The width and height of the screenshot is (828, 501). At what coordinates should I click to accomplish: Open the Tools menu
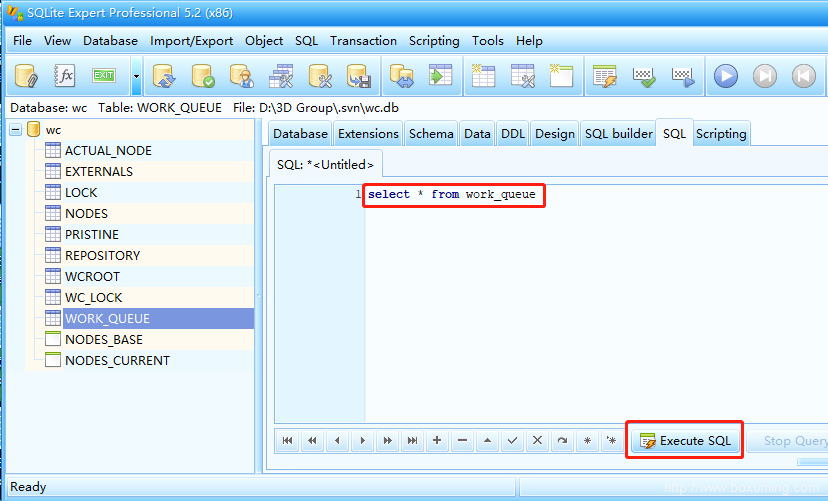[x=487, y=41]
